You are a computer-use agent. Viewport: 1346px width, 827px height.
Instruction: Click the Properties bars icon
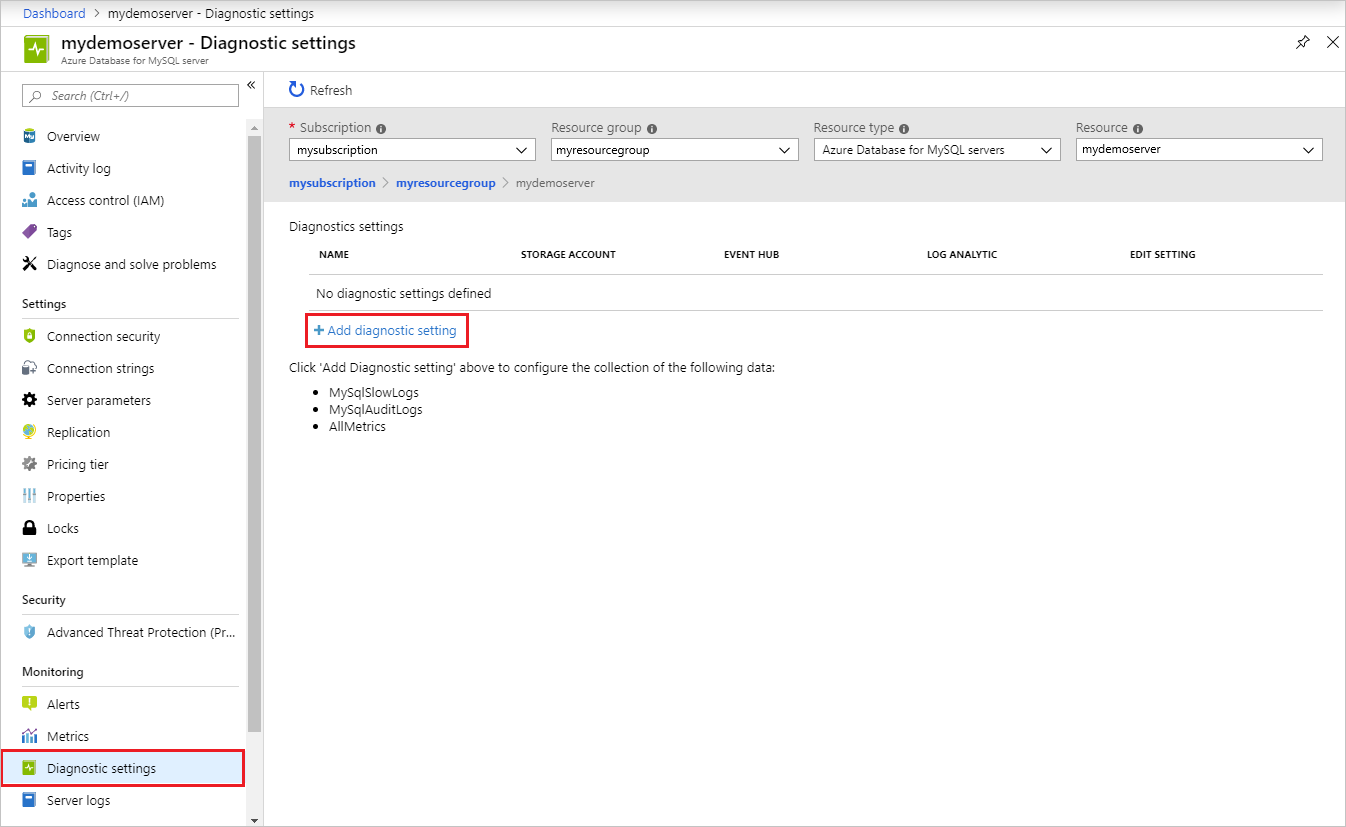tap(30, 497)
